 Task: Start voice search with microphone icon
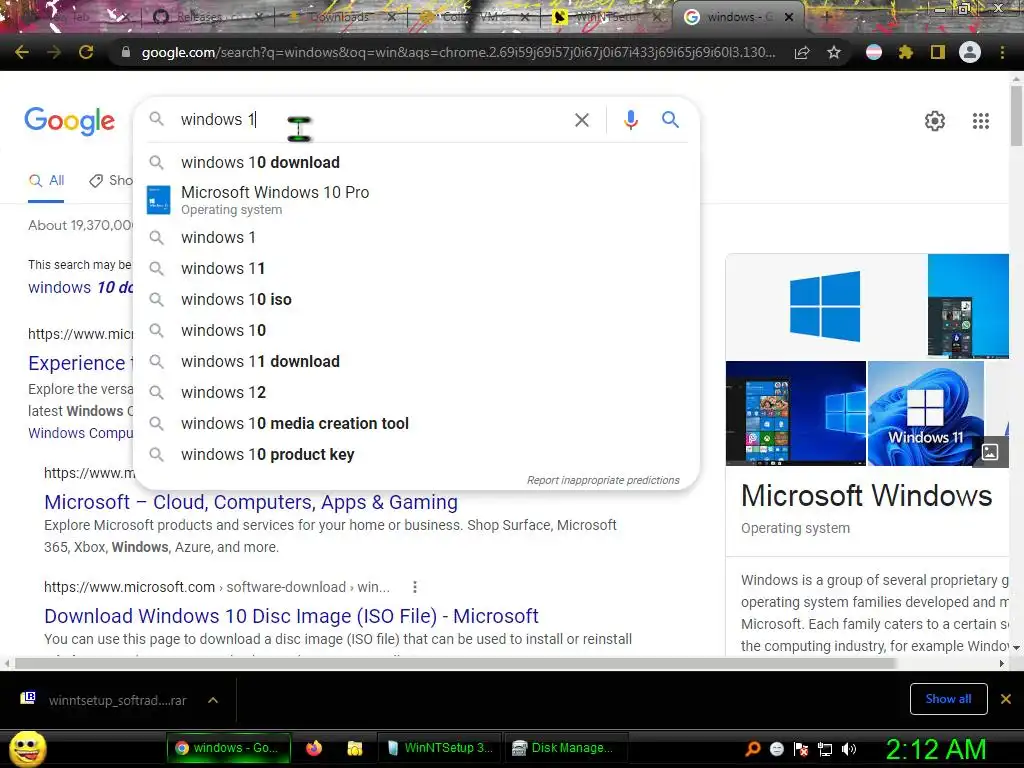click(x=631, y=120)
